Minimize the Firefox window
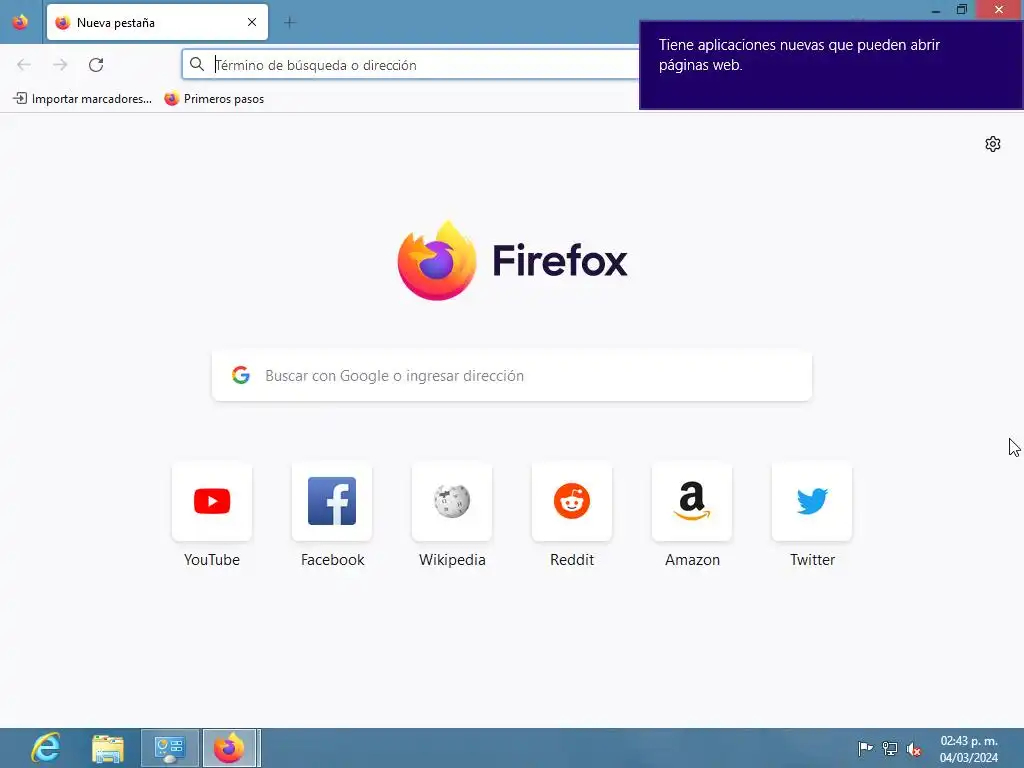This screenshot has height=768, width=1024. click(935, 9)
